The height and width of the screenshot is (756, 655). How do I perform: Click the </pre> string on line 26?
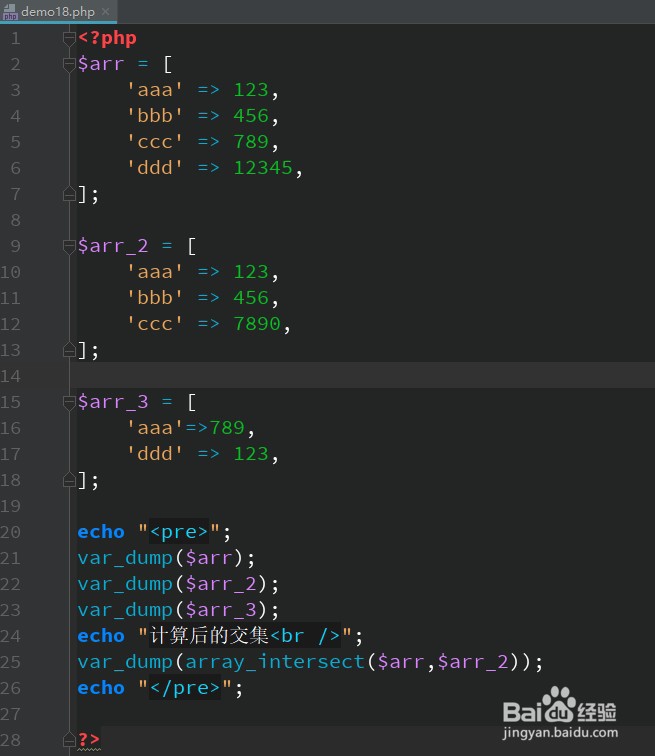pos(185,688)
